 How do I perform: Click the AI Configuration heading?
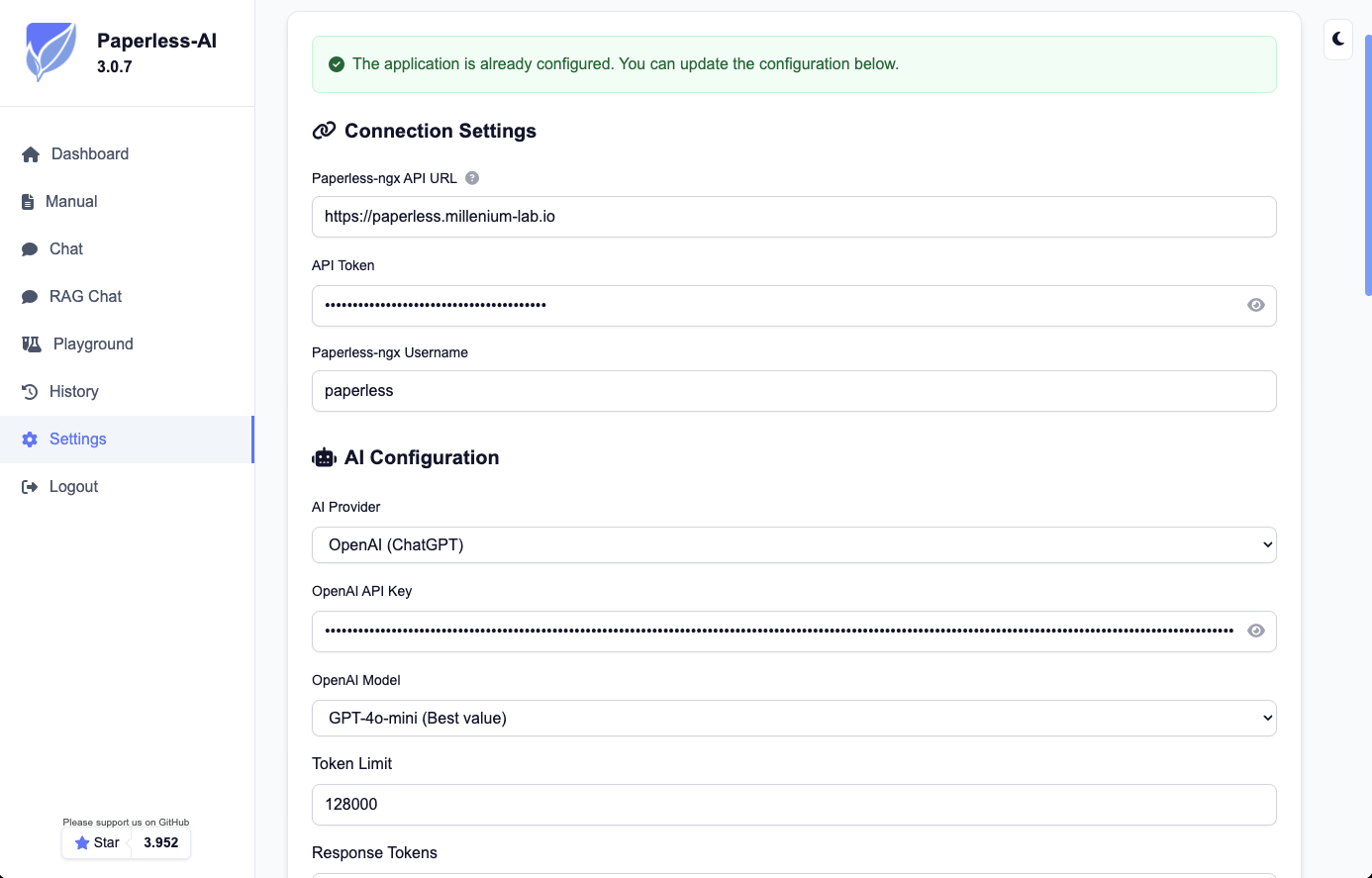coord(422,457)
